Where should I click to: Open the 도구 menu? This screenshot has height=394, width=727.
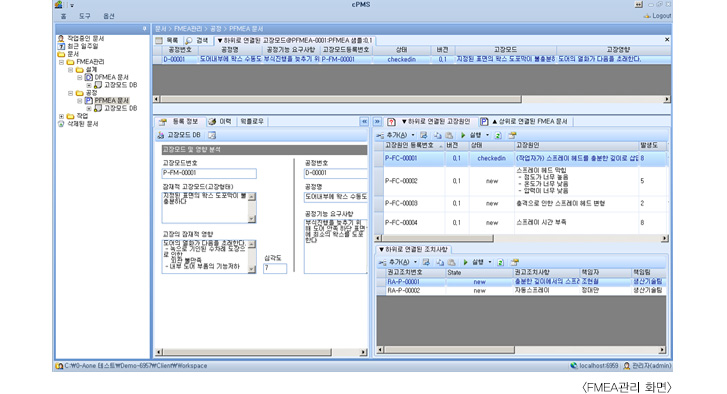pyautogui.click(x=84, y=16)
